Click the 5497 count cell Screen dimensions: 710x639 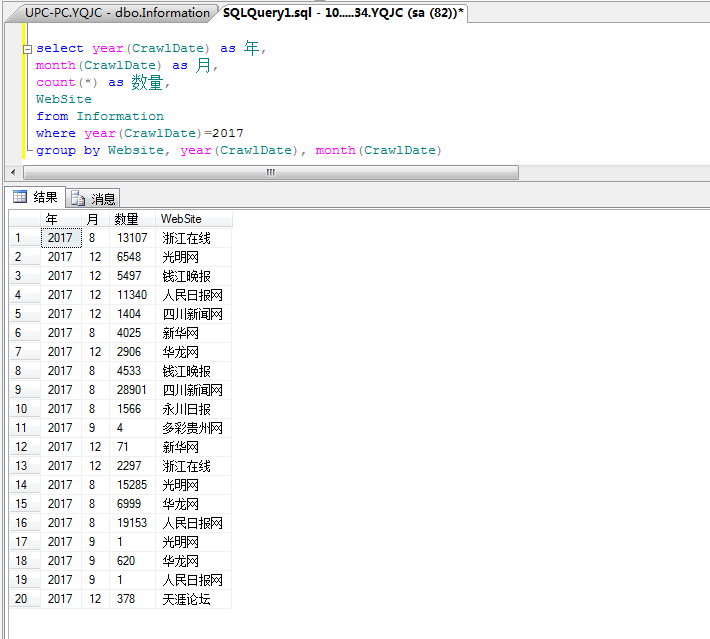coord(132,276)
